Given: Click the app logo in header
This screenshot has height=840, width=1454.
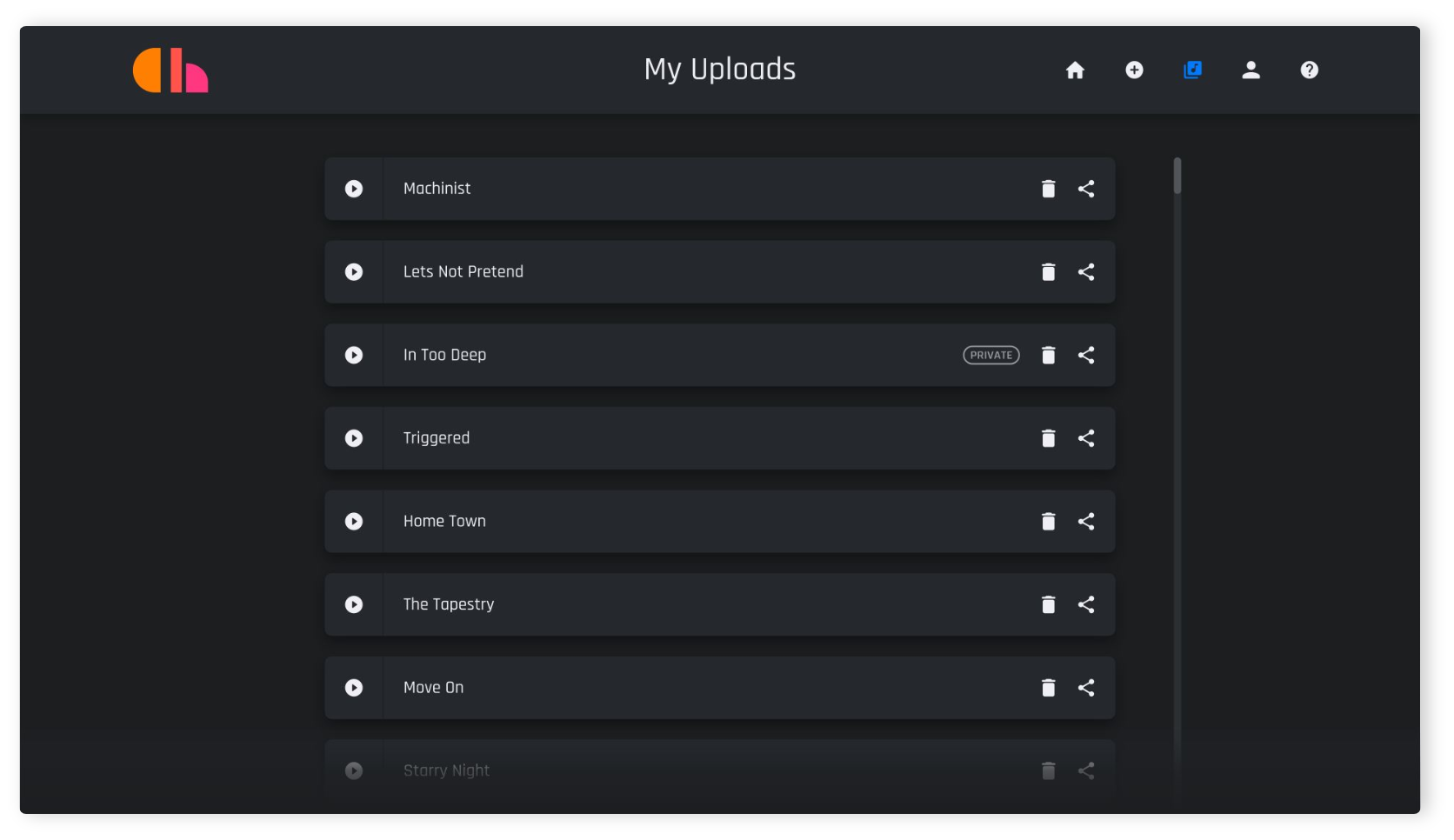Looking at the screenshot, I should (x=170, y=70).
